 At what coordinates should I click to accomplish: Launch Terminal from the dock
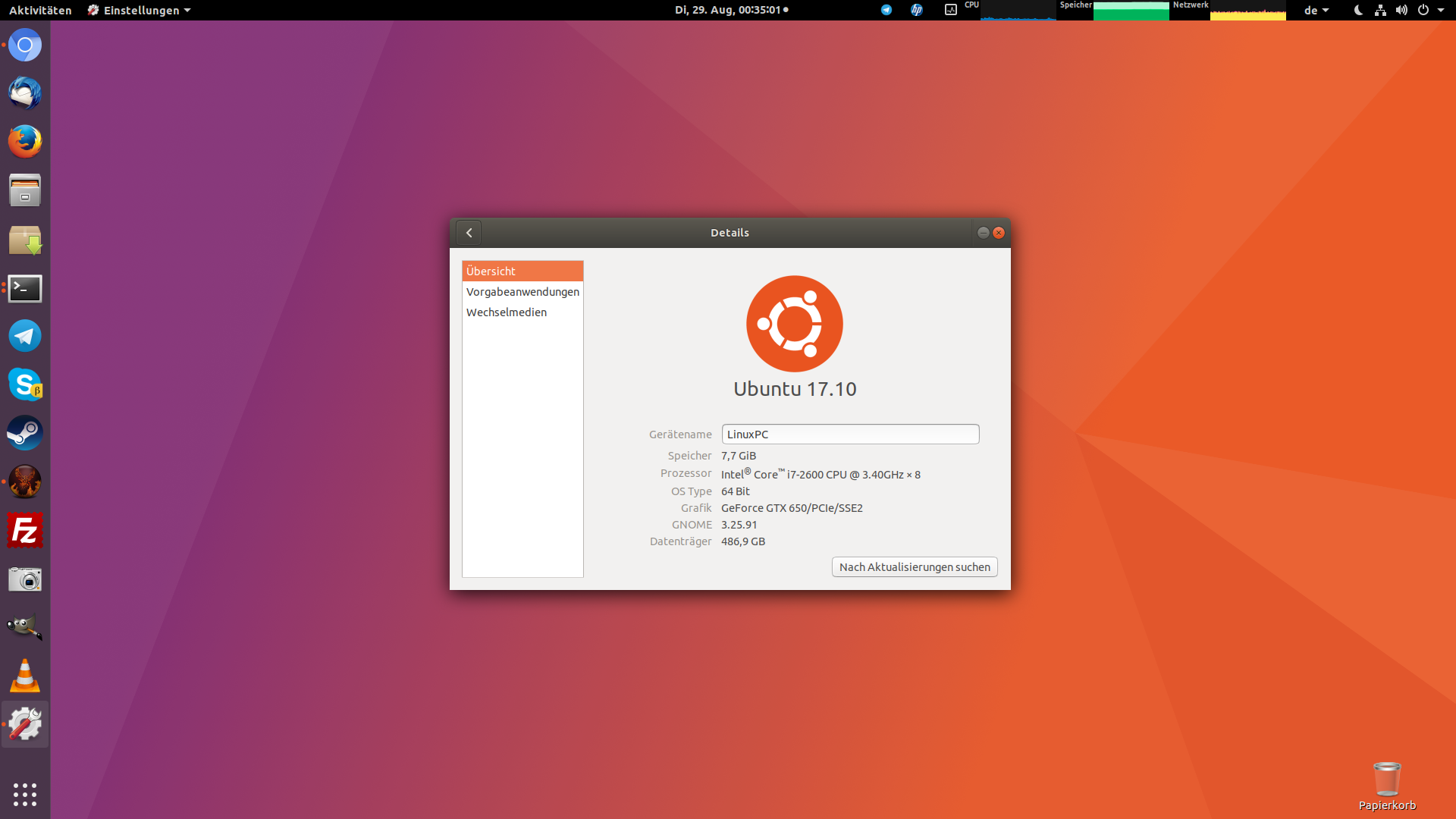click(25, 288)
